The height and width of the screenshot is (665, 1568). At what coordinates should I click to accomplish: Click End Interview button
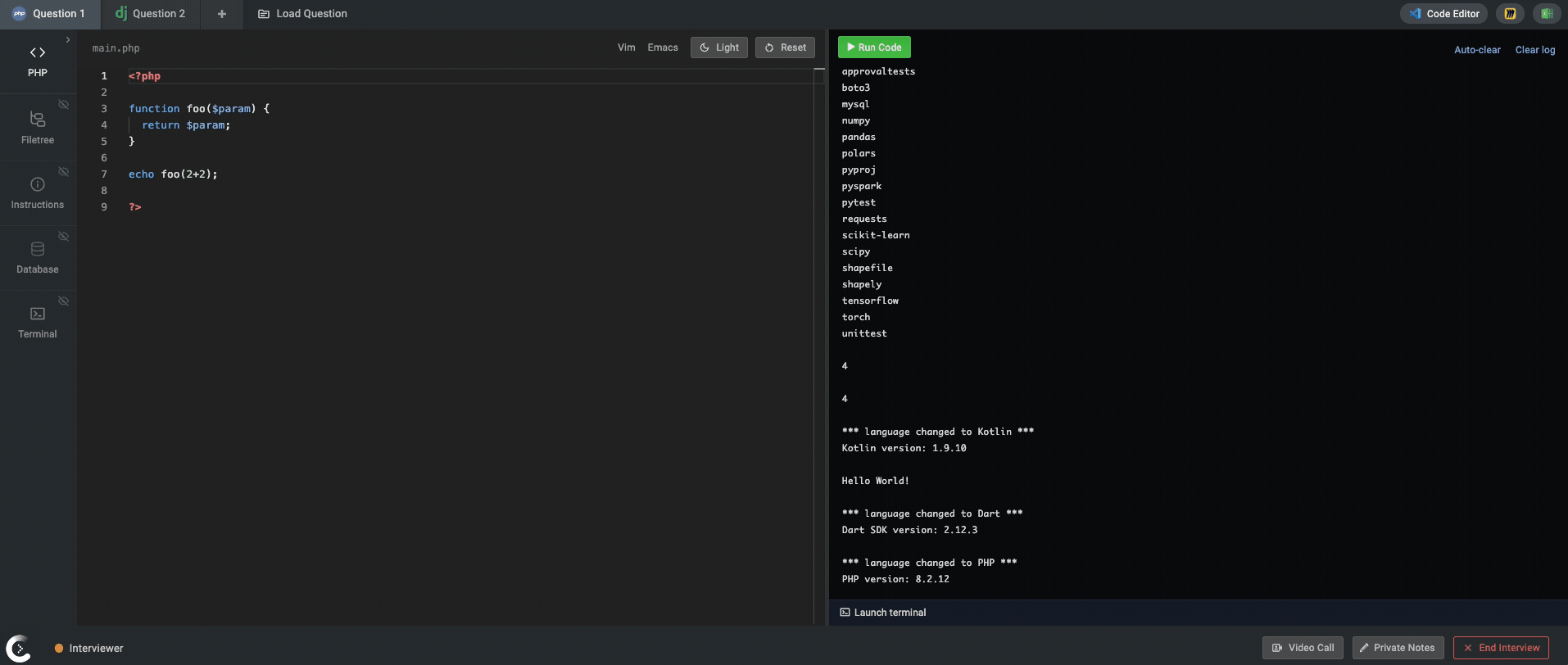[x=1500, y=648]
